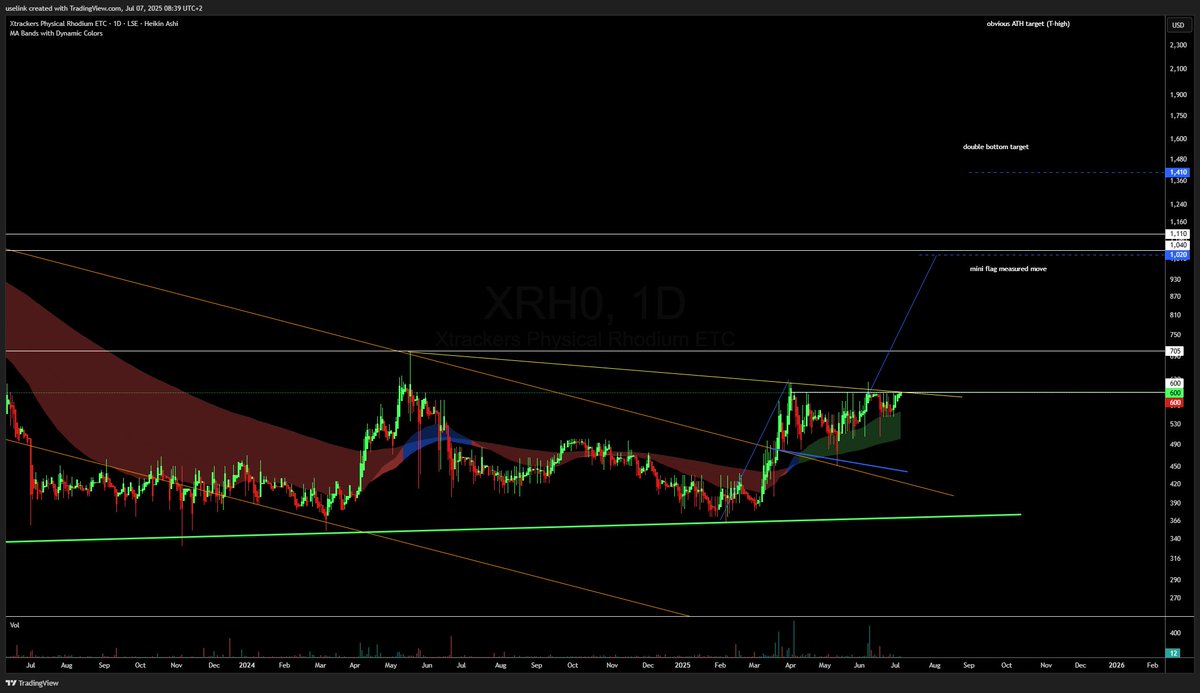The width and height of the screenshot is (1200, 693).
Task: Click the 2025 label on the time axis
Action: pos(683,664)
